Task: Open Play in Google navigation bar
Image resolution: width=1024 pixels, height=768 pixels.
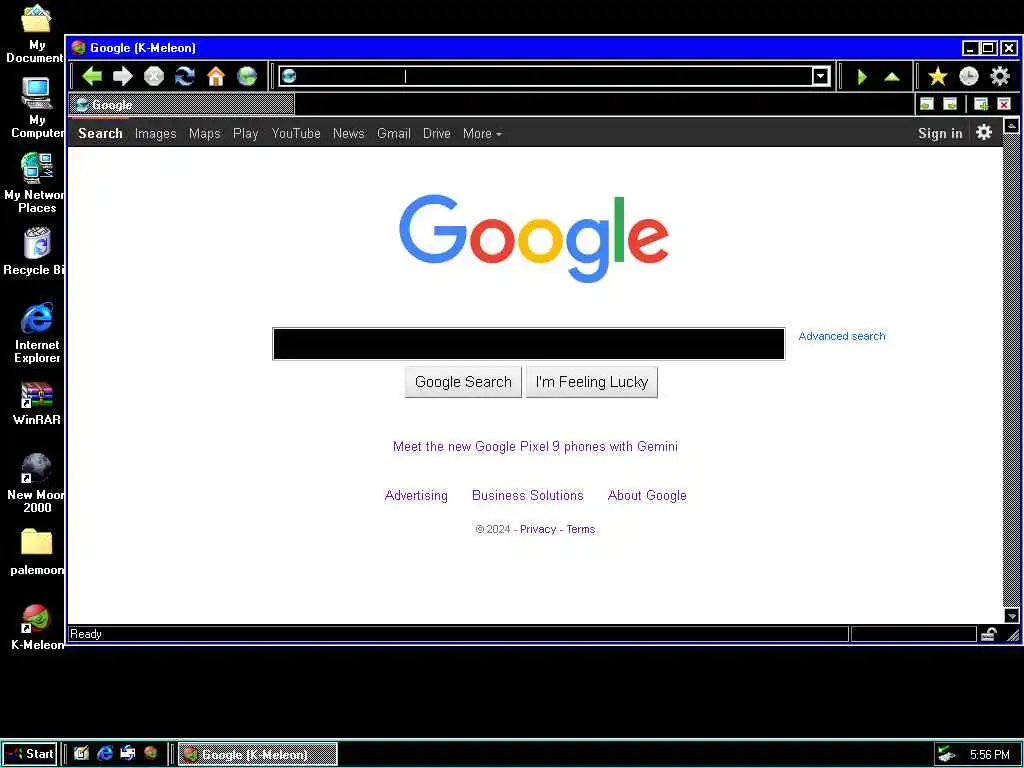Action: click(246, 133)
